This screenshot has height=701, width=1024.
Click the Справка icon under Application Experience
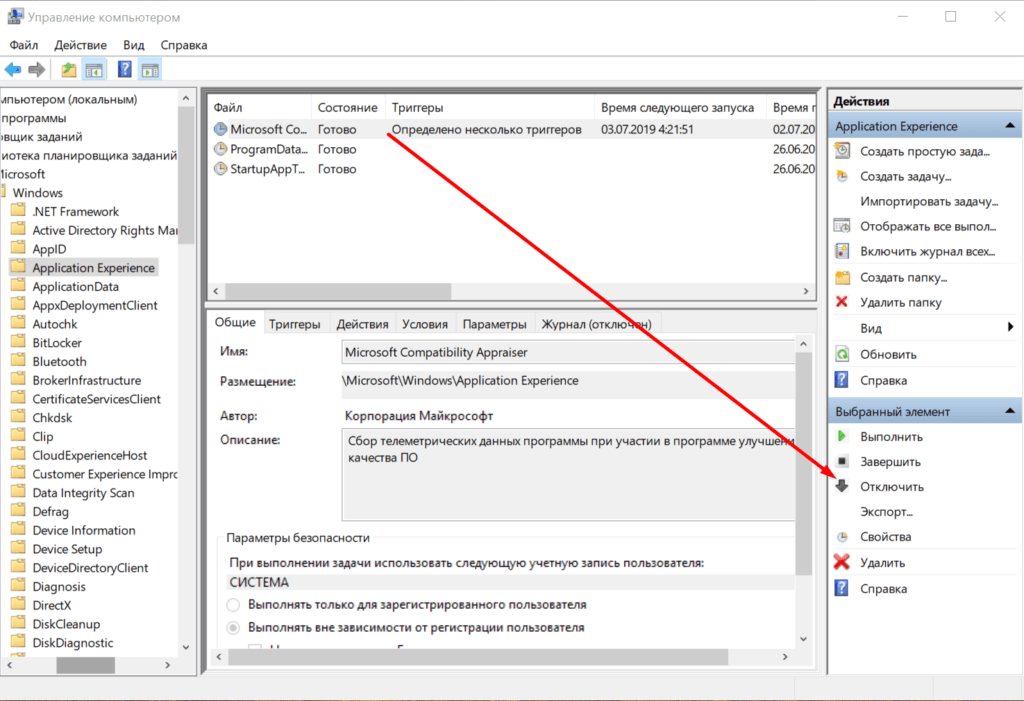pos(842,380)
